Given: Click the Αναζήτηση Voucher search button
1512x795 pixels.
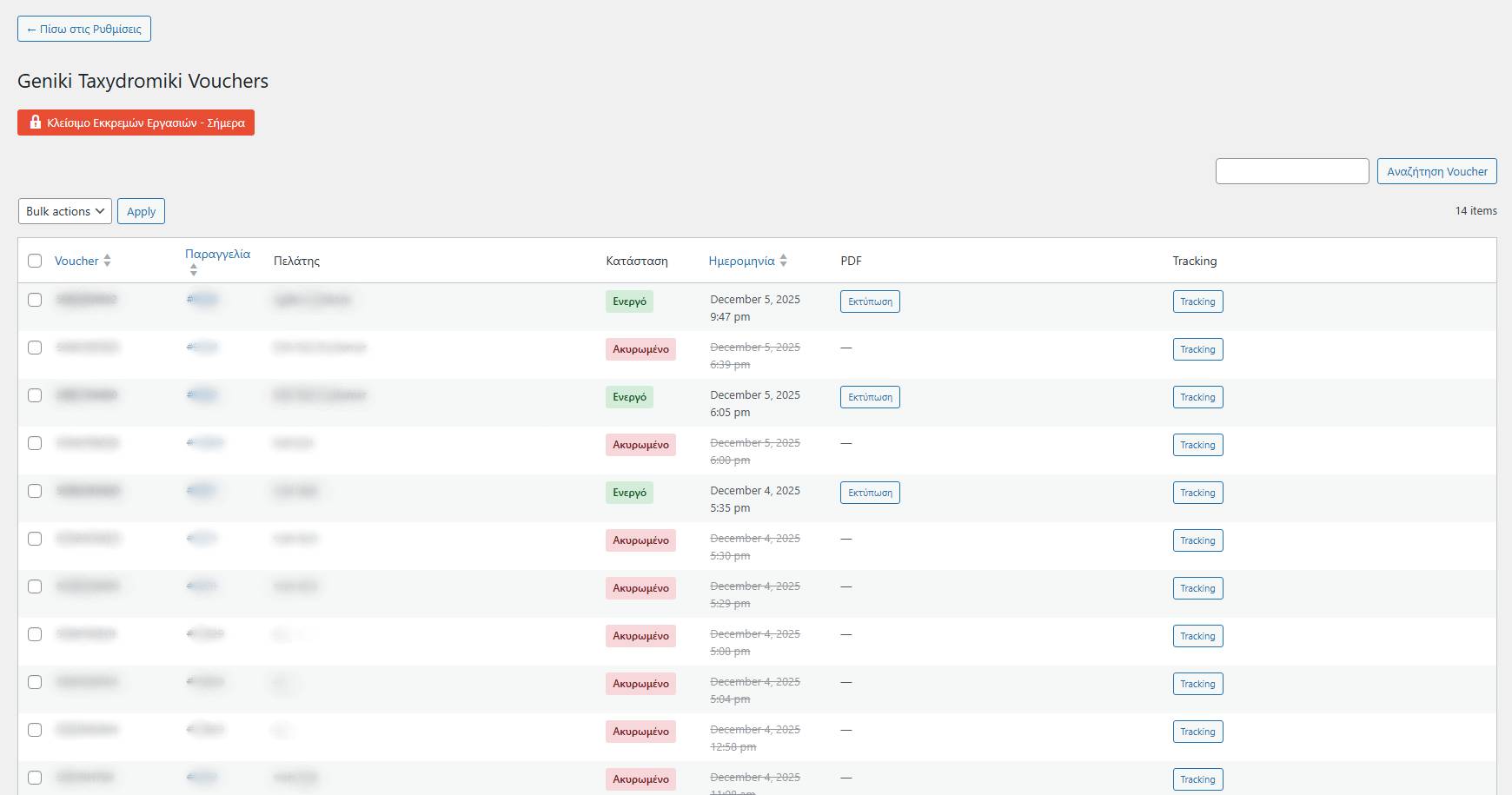Looking at the screenshot, I should [x=1436, y=171].
